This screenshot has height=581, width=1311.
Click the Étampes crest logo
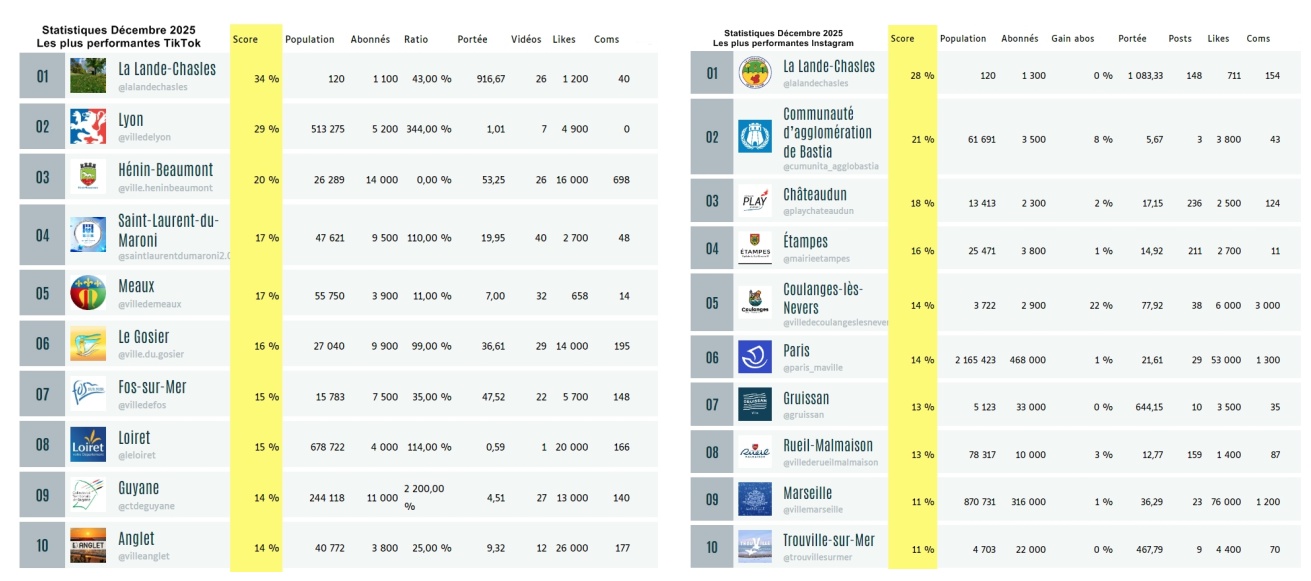(755, 248)
